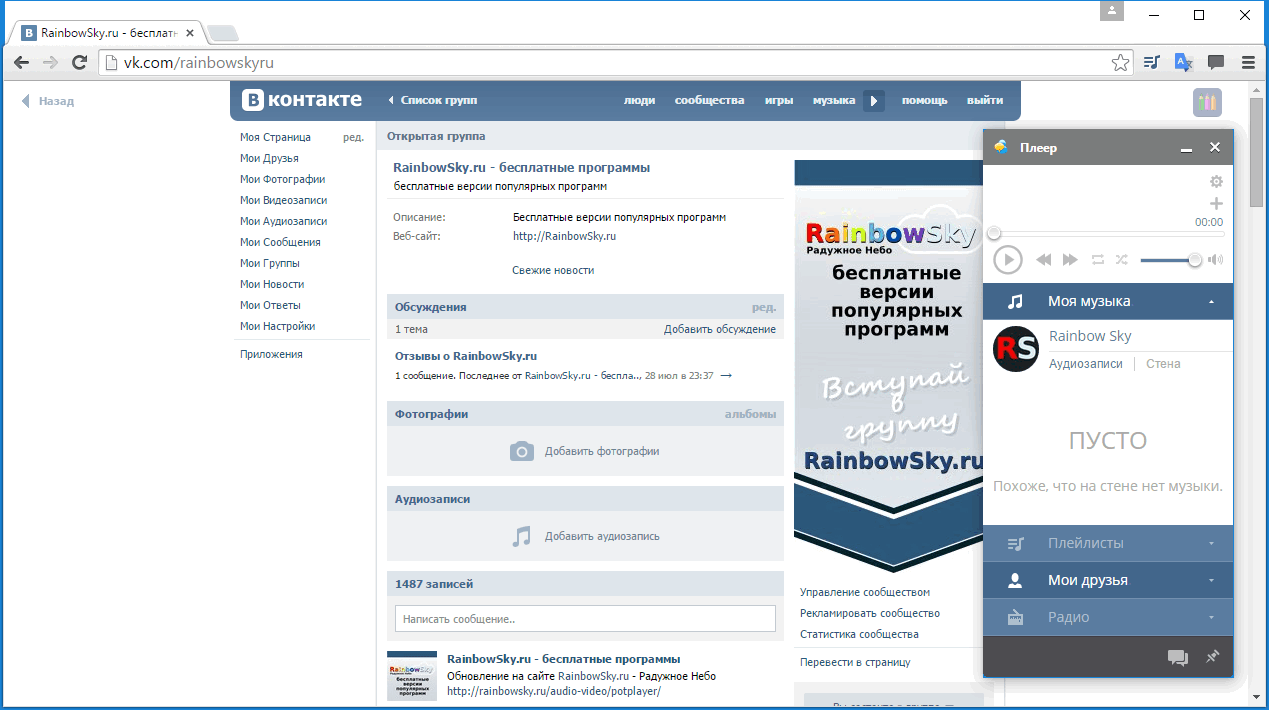The width and height of the screenshot is (1269, 710).
Task: Click Добавить обсуждение link
Action: pos(720,329)
